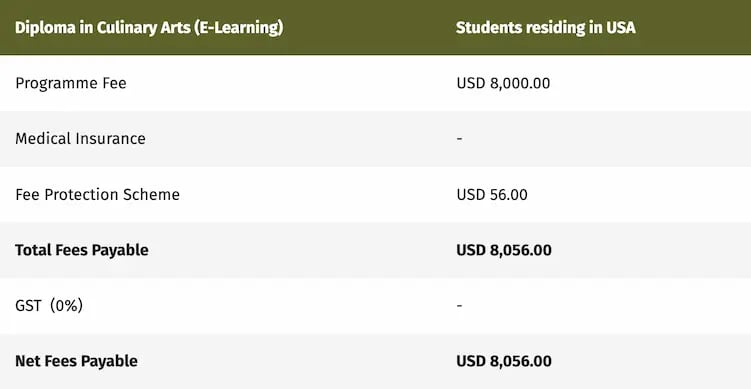Image resolution: width=751 pixels, height=389 pixels.
Task: Click the USD 8,000.00 programme fee value
Action: coord(503,83)
